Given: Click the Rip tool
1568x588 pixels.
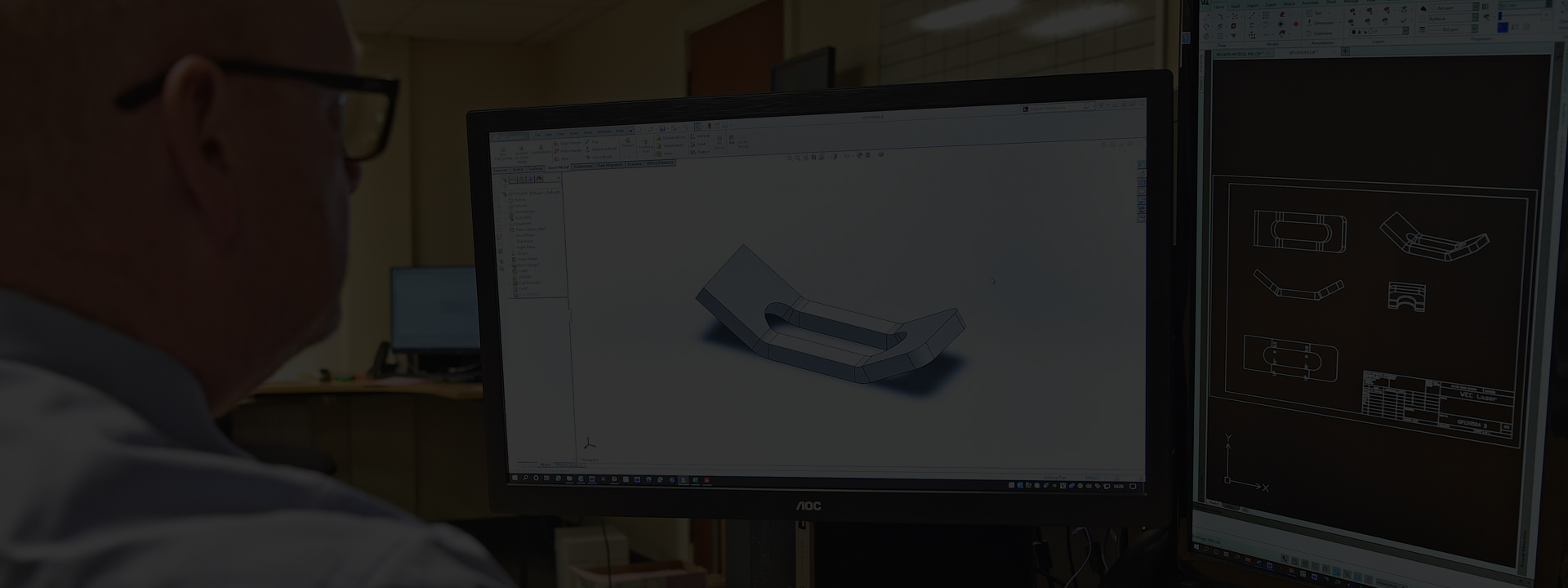Looking at the screenshot, I should tap(732, 140).
